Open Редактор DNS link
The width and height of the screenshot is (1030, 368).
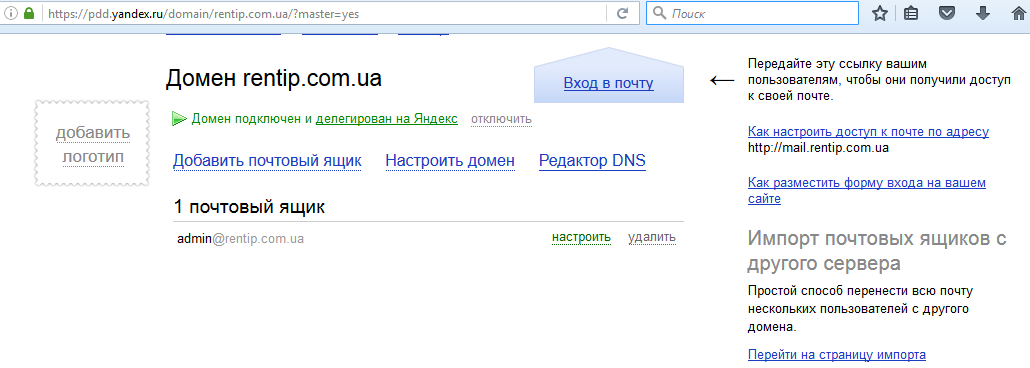(x=592, y=161)
